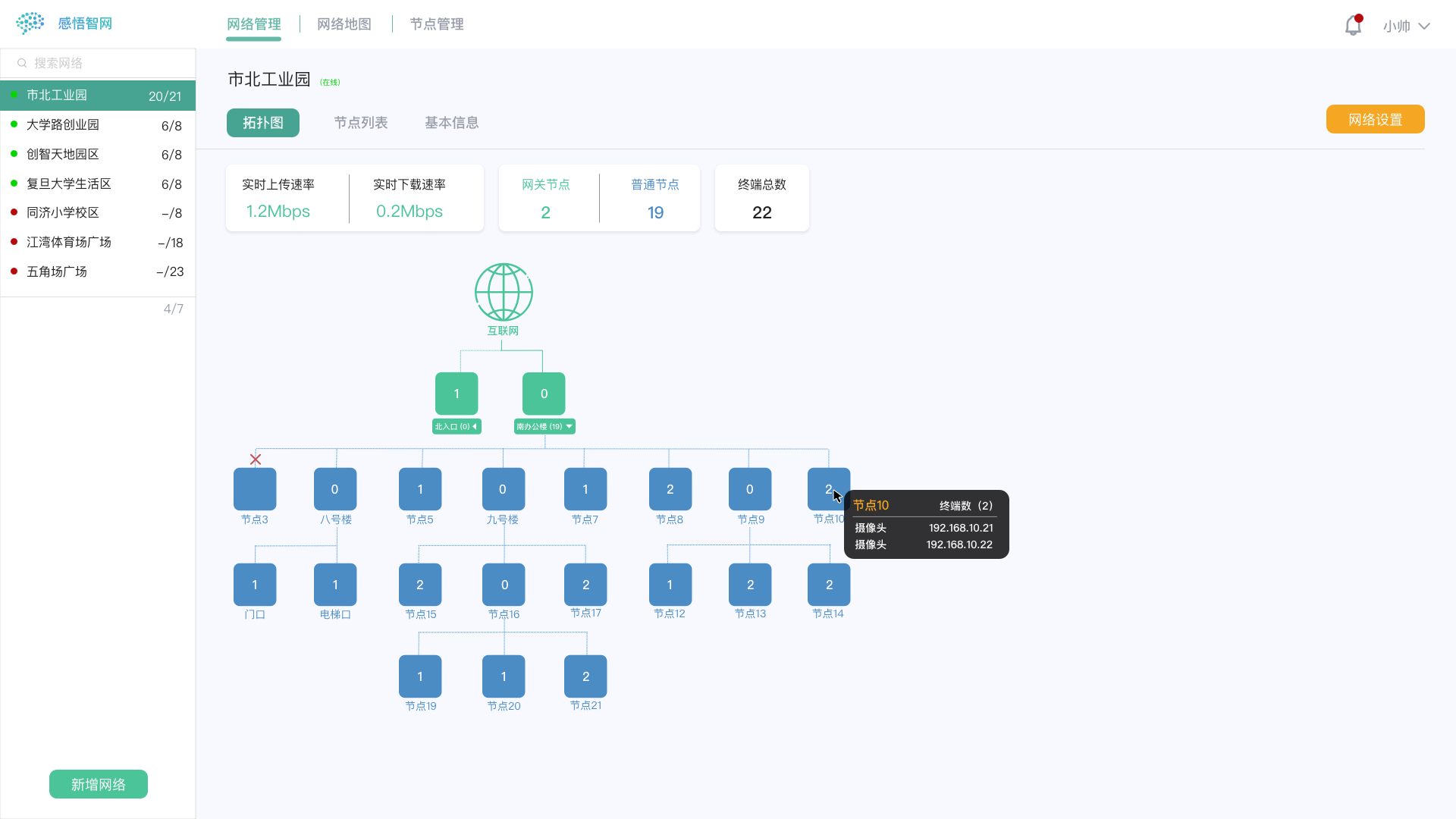Open the 基本信息 tab
1456x819 pixels.
tap(451, 123)
